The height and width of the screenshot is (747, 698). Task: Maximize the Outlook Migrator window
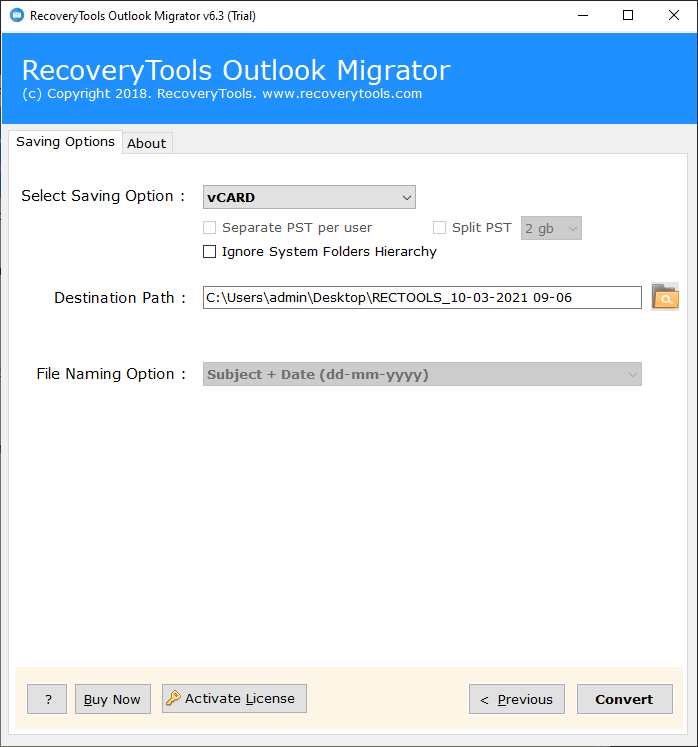click(x=628, y=16)
